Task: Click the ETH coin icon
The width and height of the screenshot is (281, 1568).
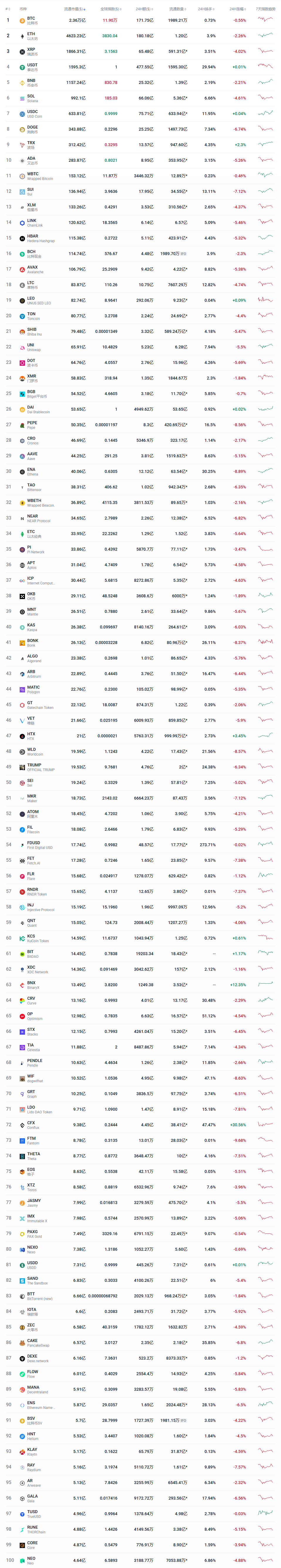Action: [22, 36]
